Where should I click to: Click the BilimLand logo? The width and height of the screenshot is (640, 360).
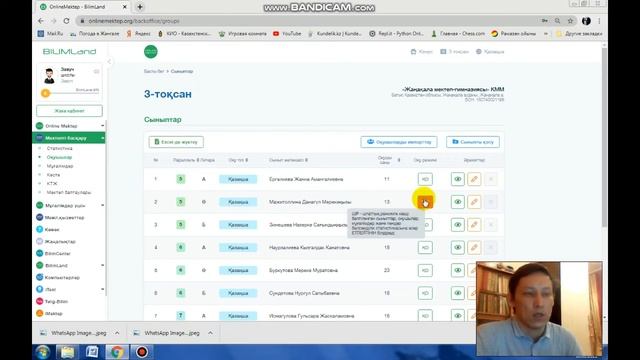point(69,52)
